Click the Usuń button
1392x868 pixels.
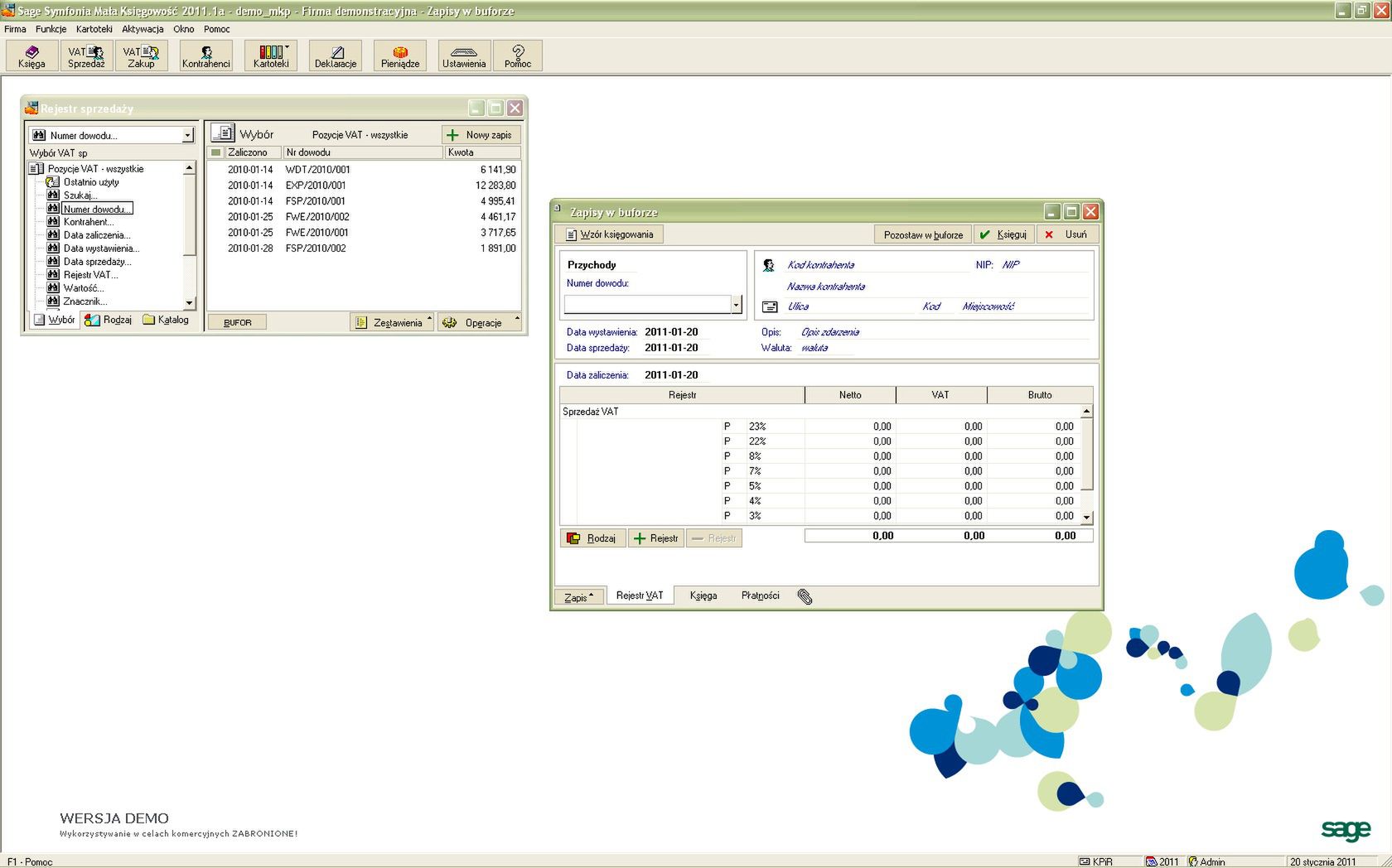click(1067, 234)
